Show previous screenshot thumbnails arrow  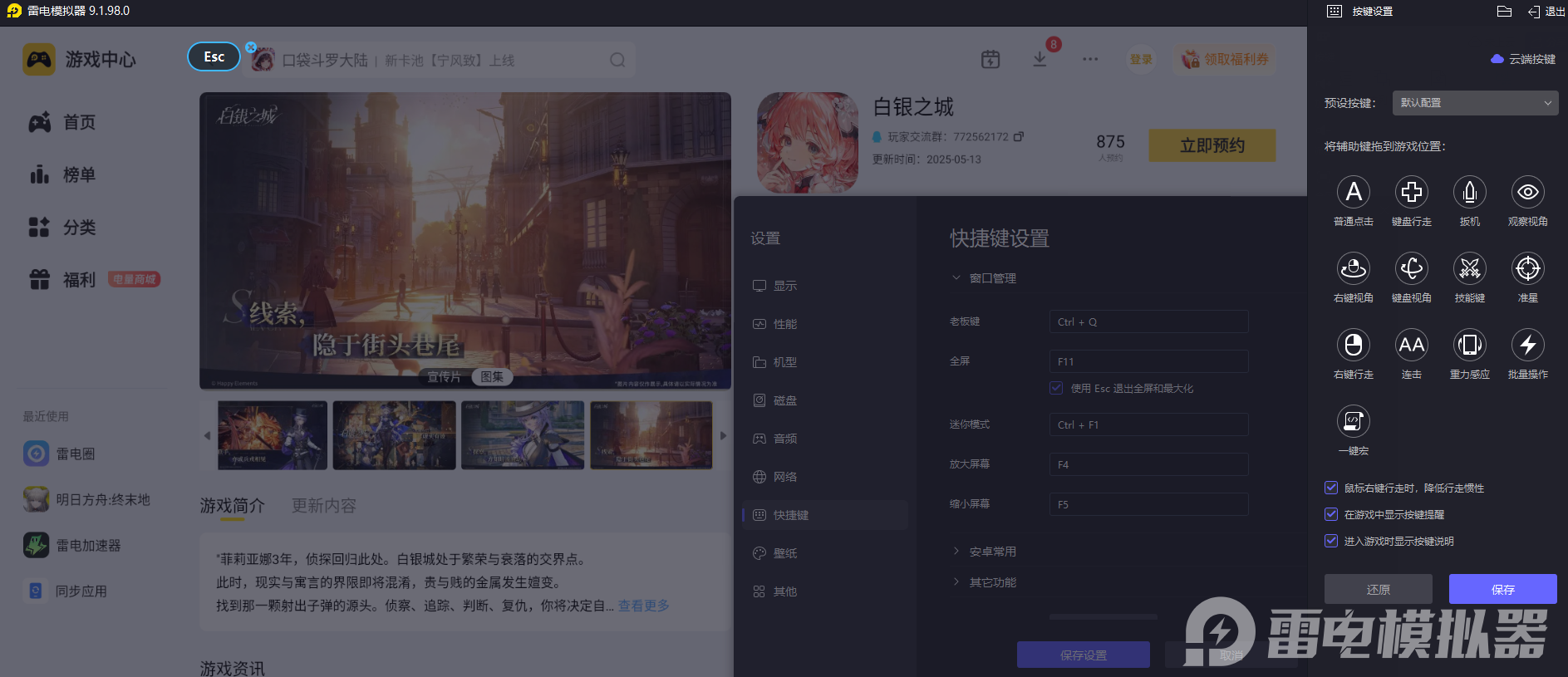207,435
